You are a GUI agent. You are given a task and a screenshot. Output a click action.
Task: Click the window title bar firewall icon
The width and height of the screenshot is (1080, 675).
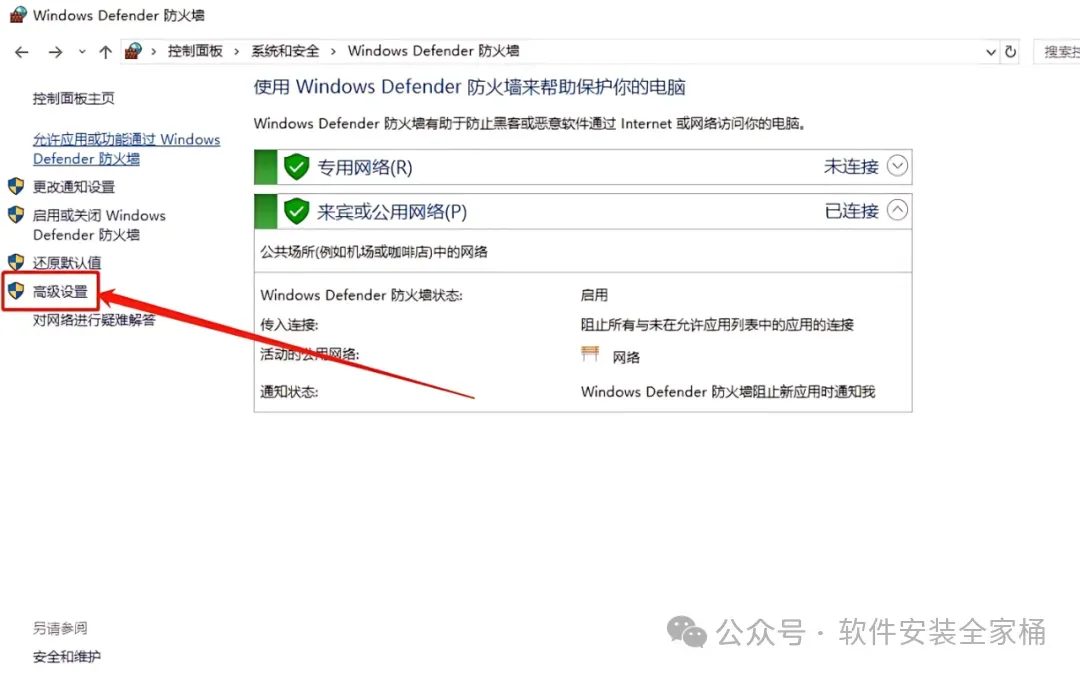tap(18, 14)
